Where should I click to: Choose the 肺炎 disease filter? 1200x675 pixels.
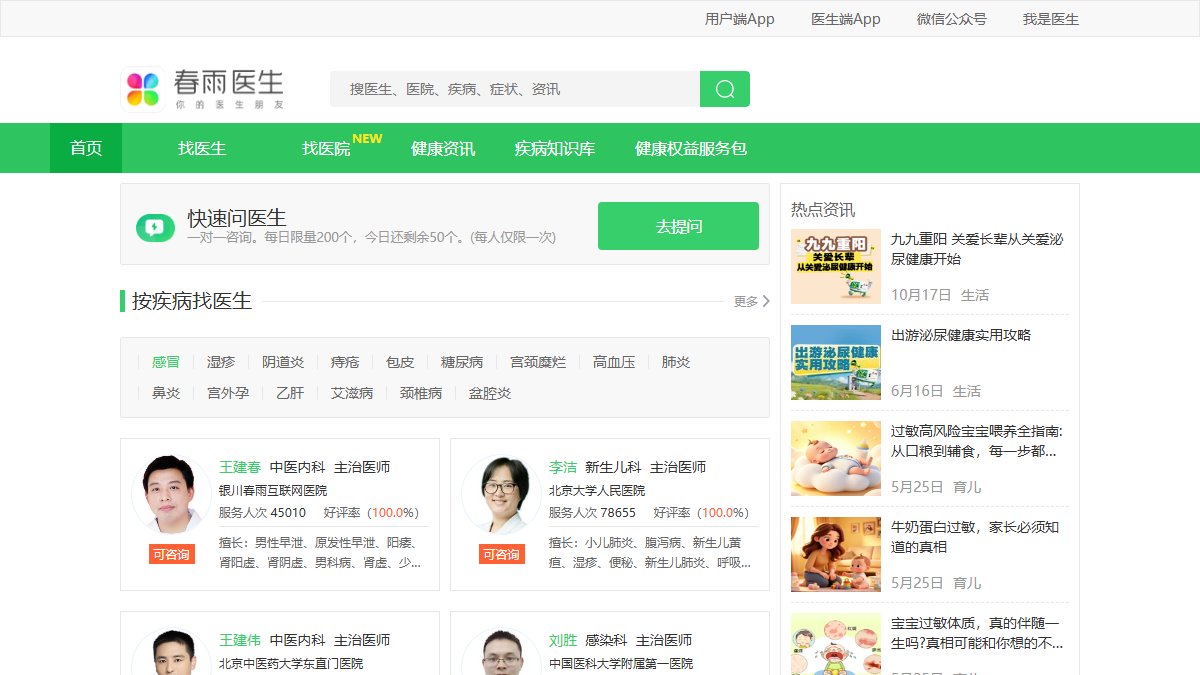click(x=676, y=362)
